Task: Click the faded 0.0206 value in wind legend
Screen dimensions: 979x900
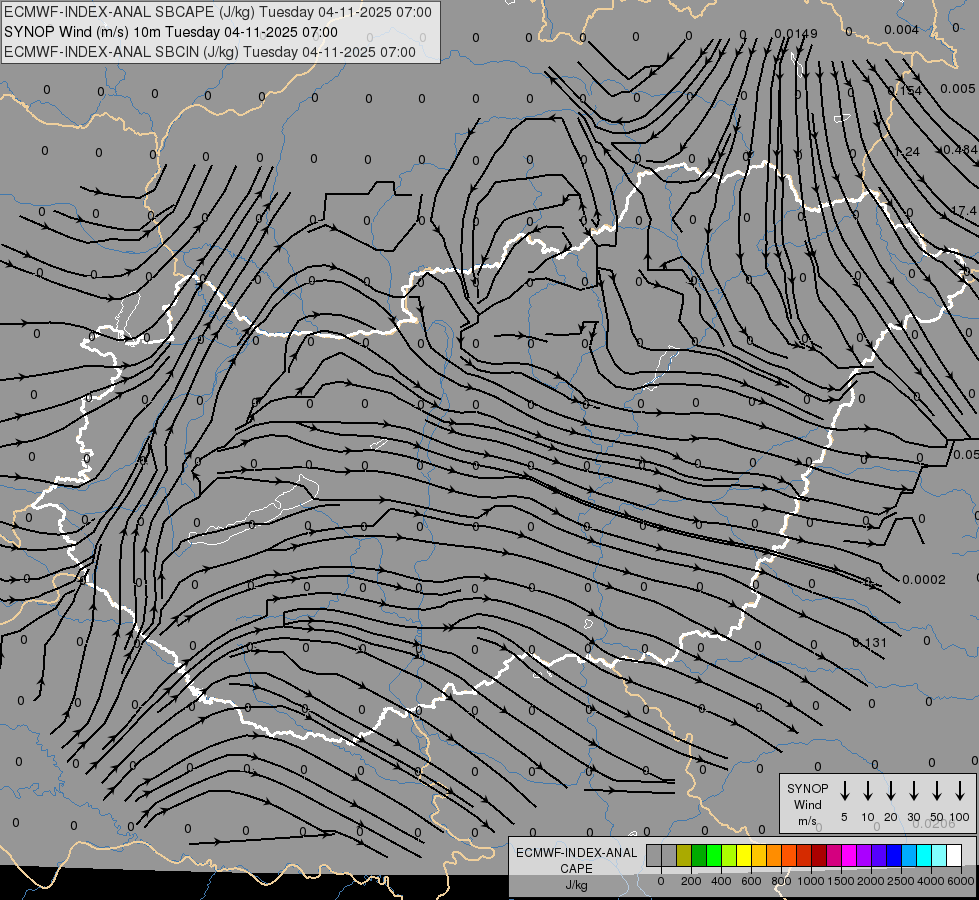Action: tap(933, 824)
